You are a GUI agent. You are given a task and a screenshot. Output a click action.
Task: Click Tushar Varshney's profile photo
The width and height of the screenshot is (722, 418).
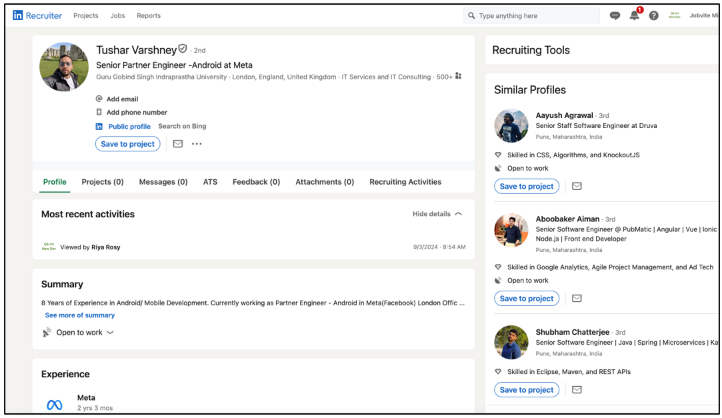[x=64, y=66]
